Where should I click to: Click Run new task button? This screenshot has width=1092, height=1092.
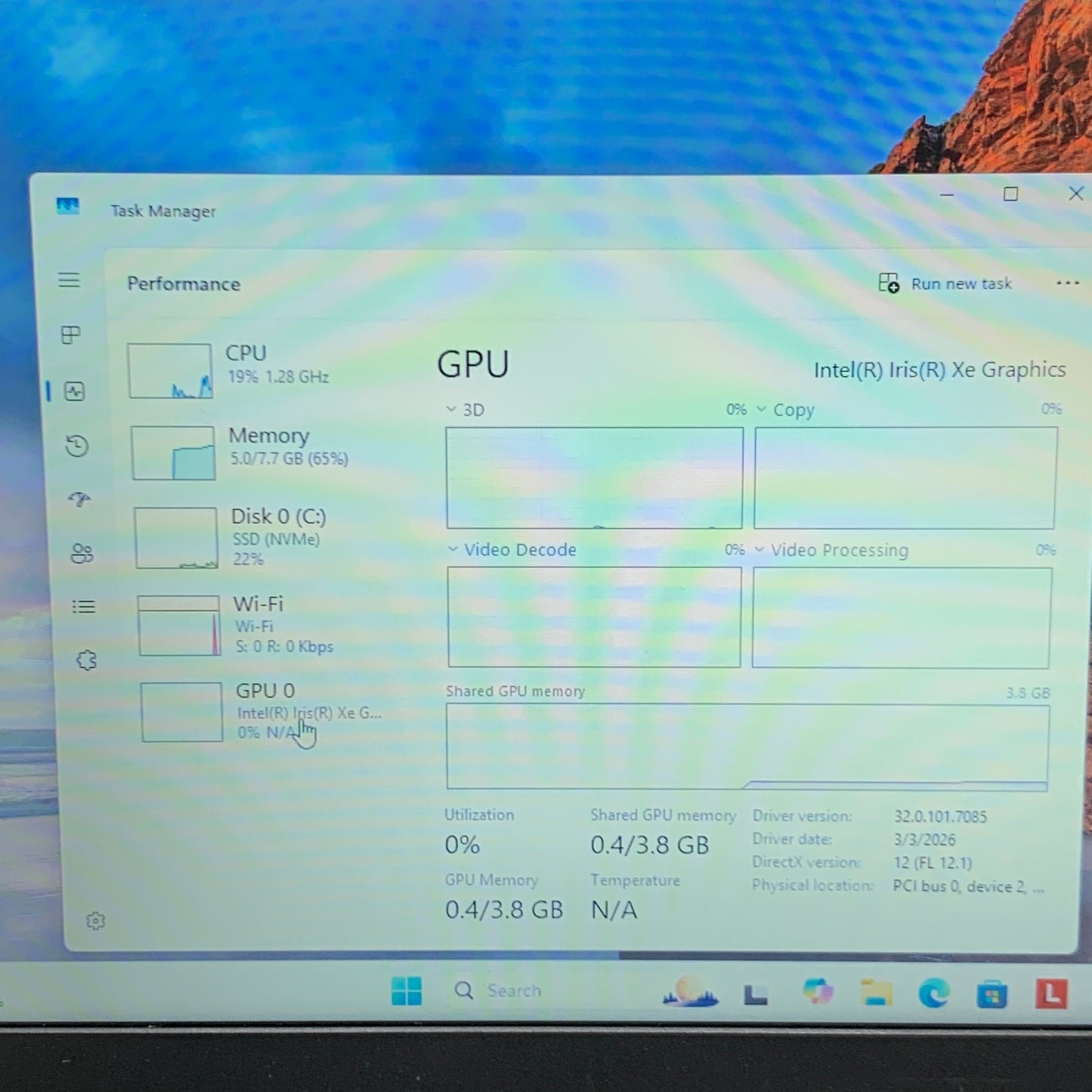(x=945, y=283)
